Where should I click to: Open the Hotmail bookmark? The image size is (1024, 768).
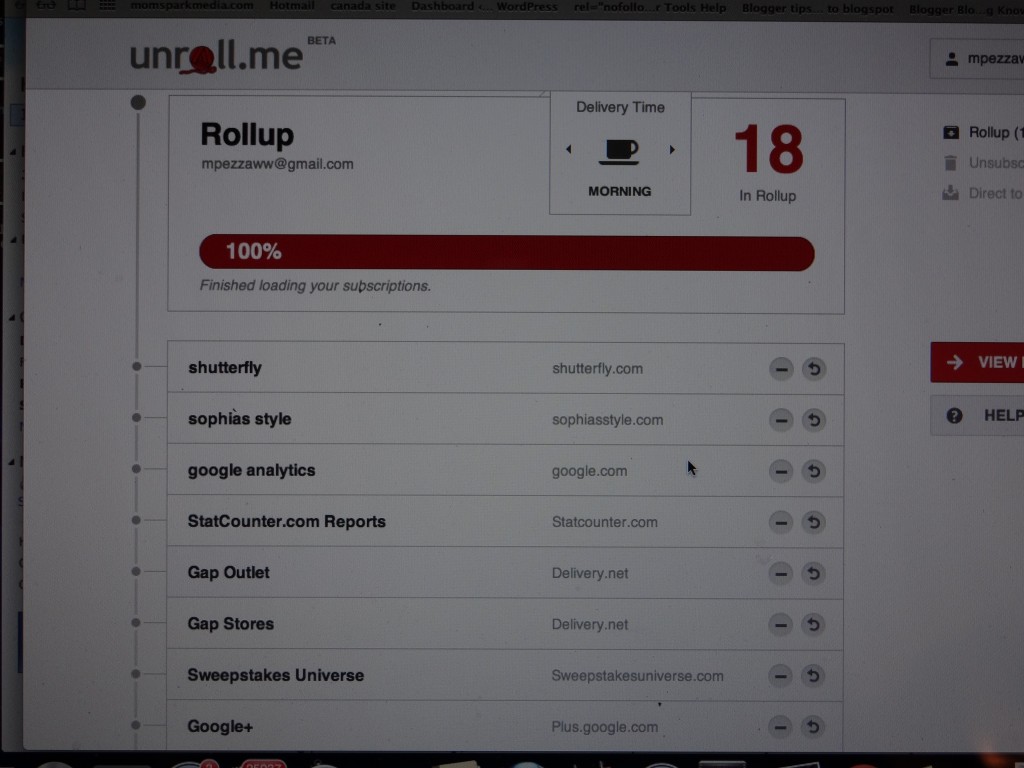pyautogui.click(x=292, y=6)
